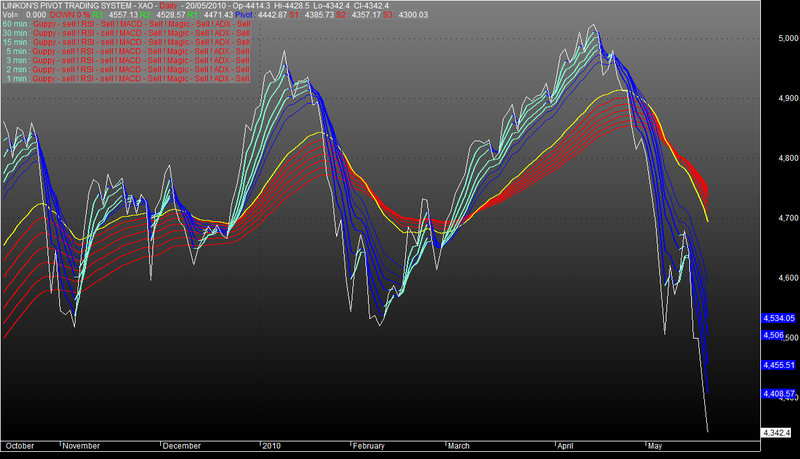Click the R2 resistance value 4528.57
The image size is (800, 459).
pyautogui.click(x=171, y=15)
